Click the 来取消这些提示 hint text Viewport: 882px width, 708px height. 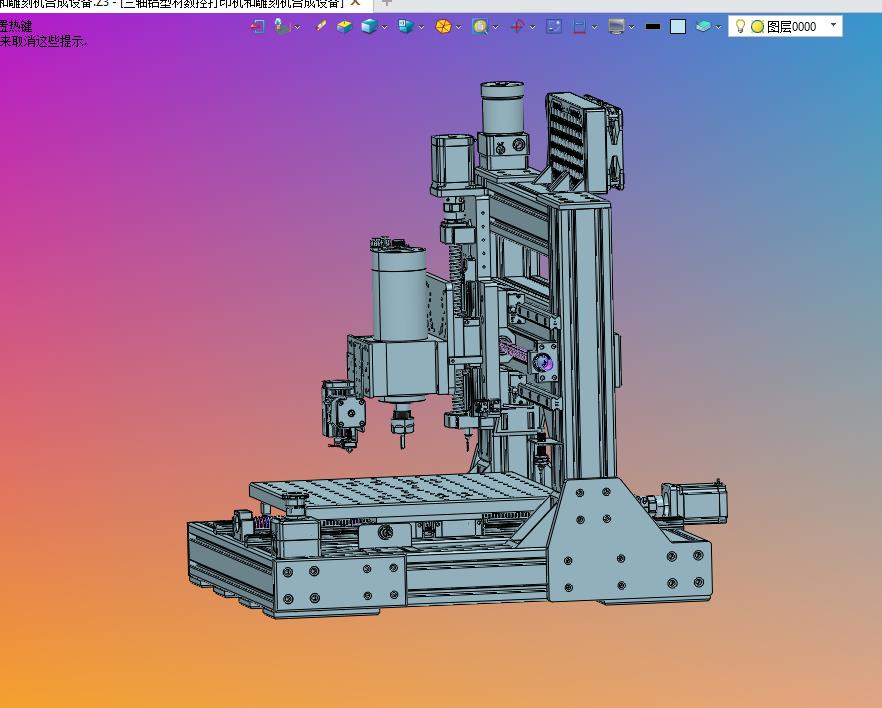pos(43,41)
